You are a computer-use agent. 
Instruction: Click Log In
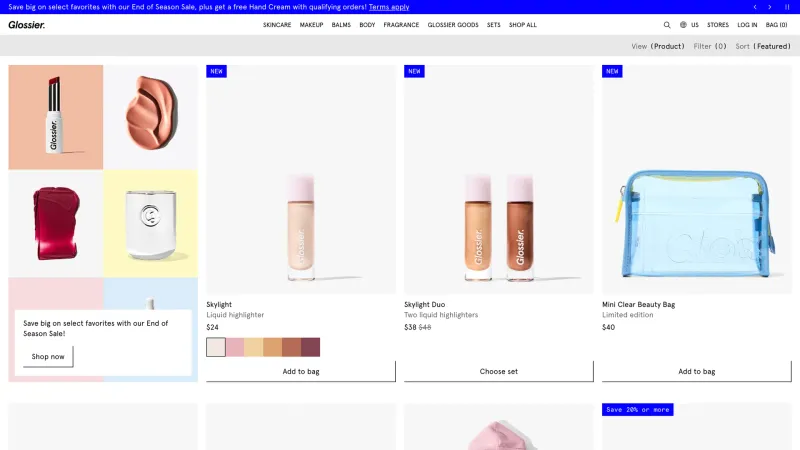click(747, 24)
